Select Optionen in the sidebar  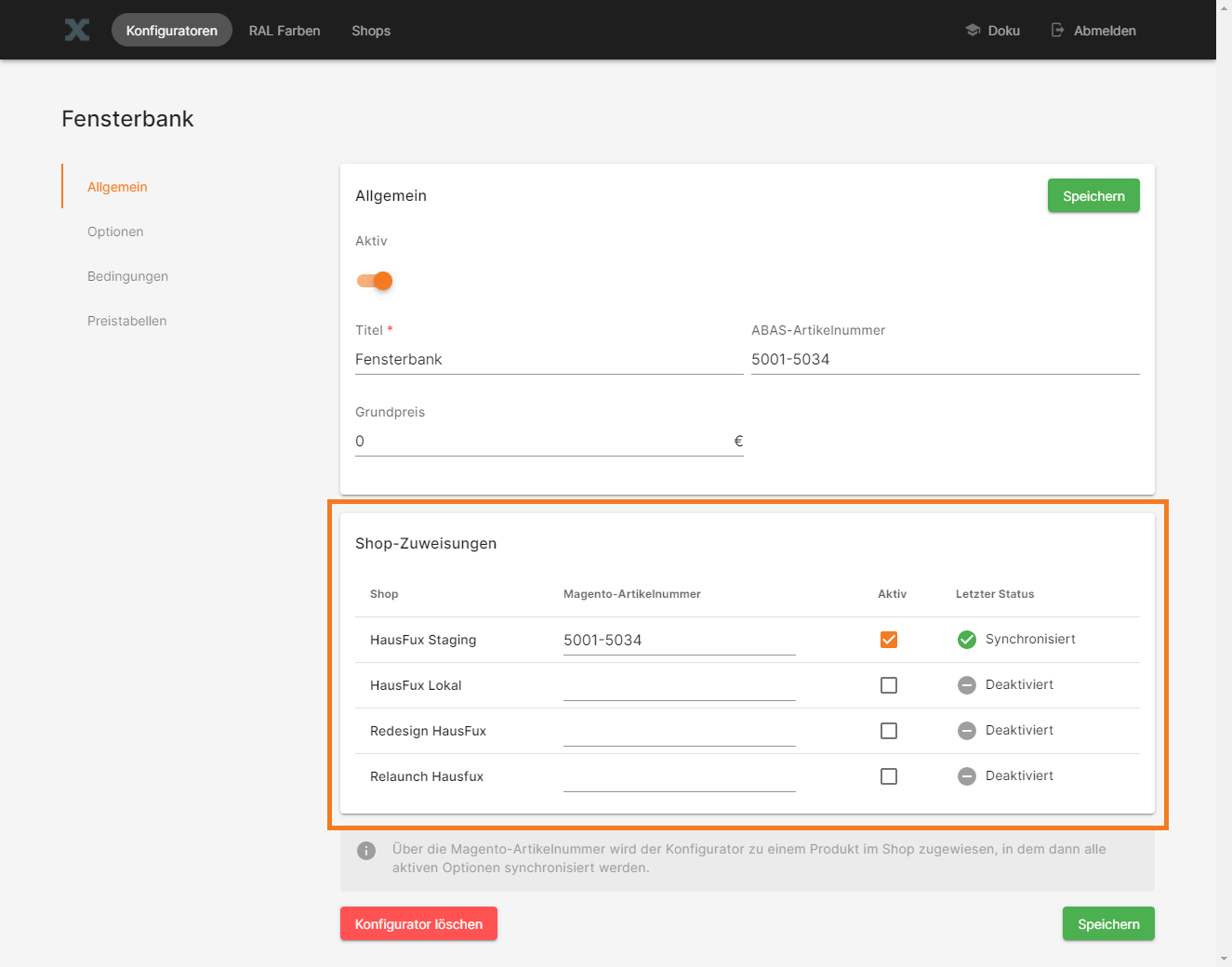pyautogui.click(x=115, y=232)
